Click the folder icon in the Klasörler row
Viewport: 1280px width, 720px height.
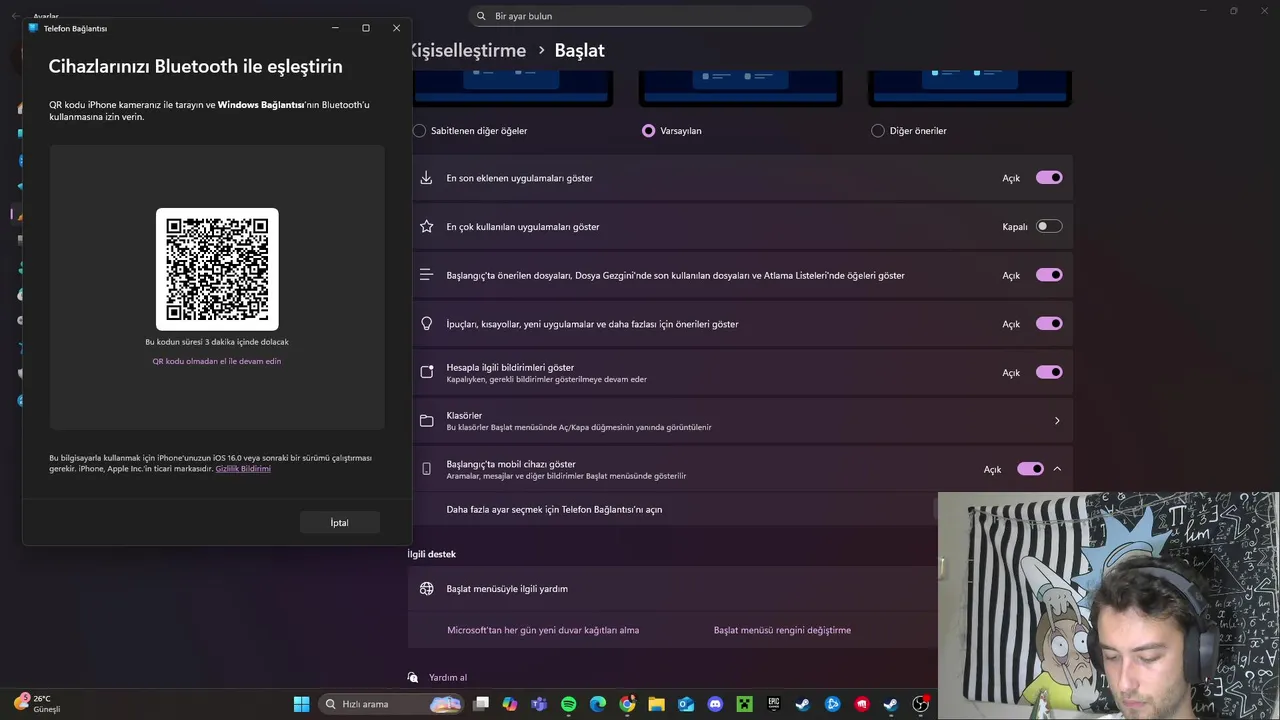click(x=426, y=421)
